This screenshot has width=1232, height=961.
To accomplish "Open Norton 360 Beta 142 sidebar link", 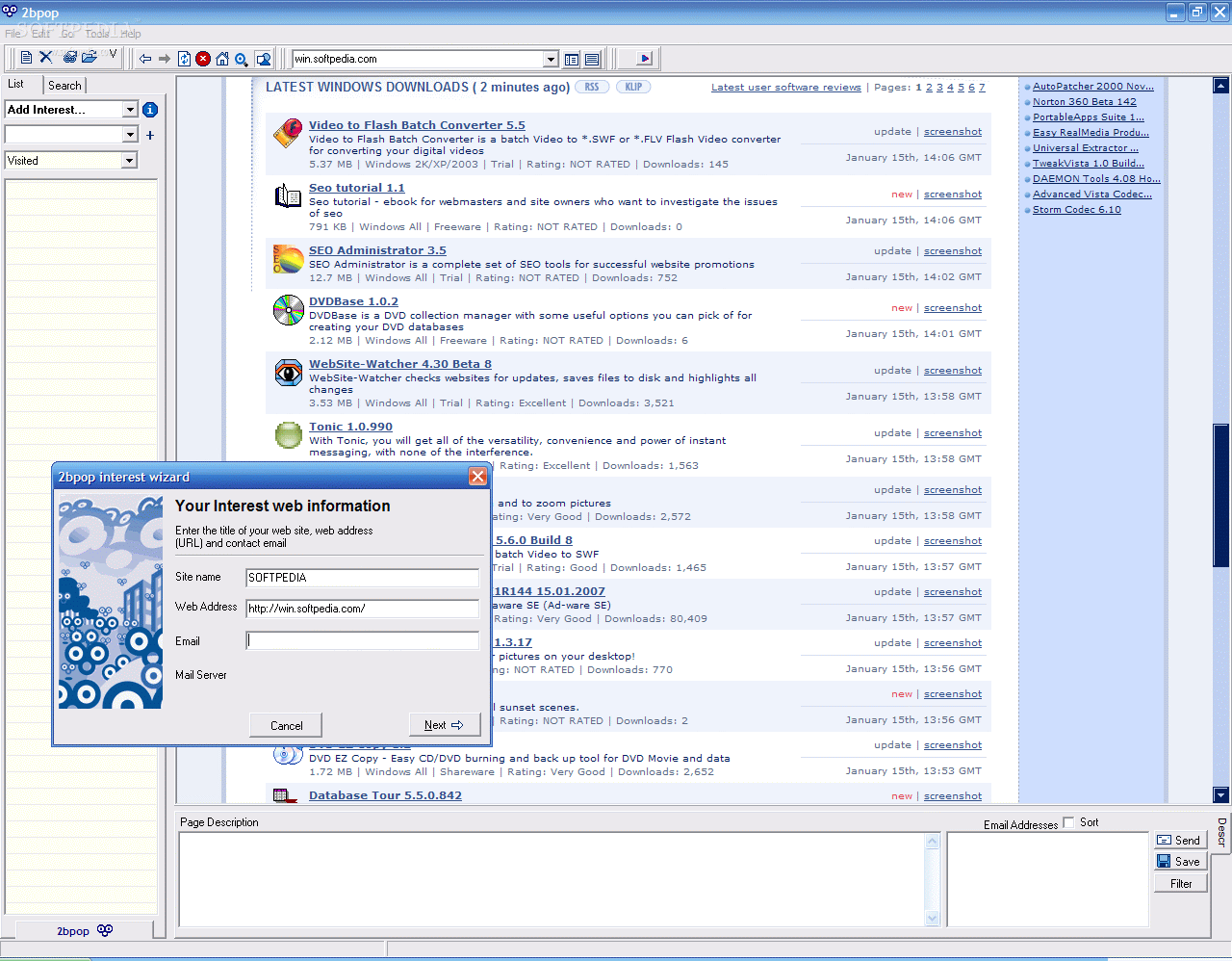I will coord(1084,101).
